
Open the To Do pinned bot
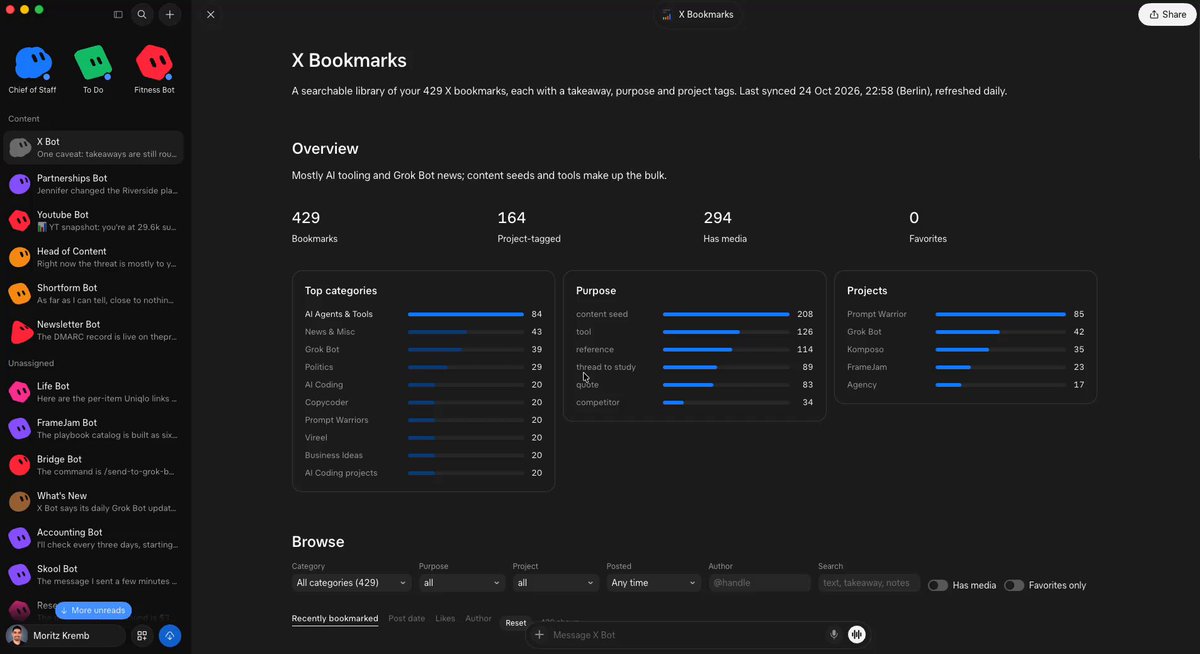(93, 70)
